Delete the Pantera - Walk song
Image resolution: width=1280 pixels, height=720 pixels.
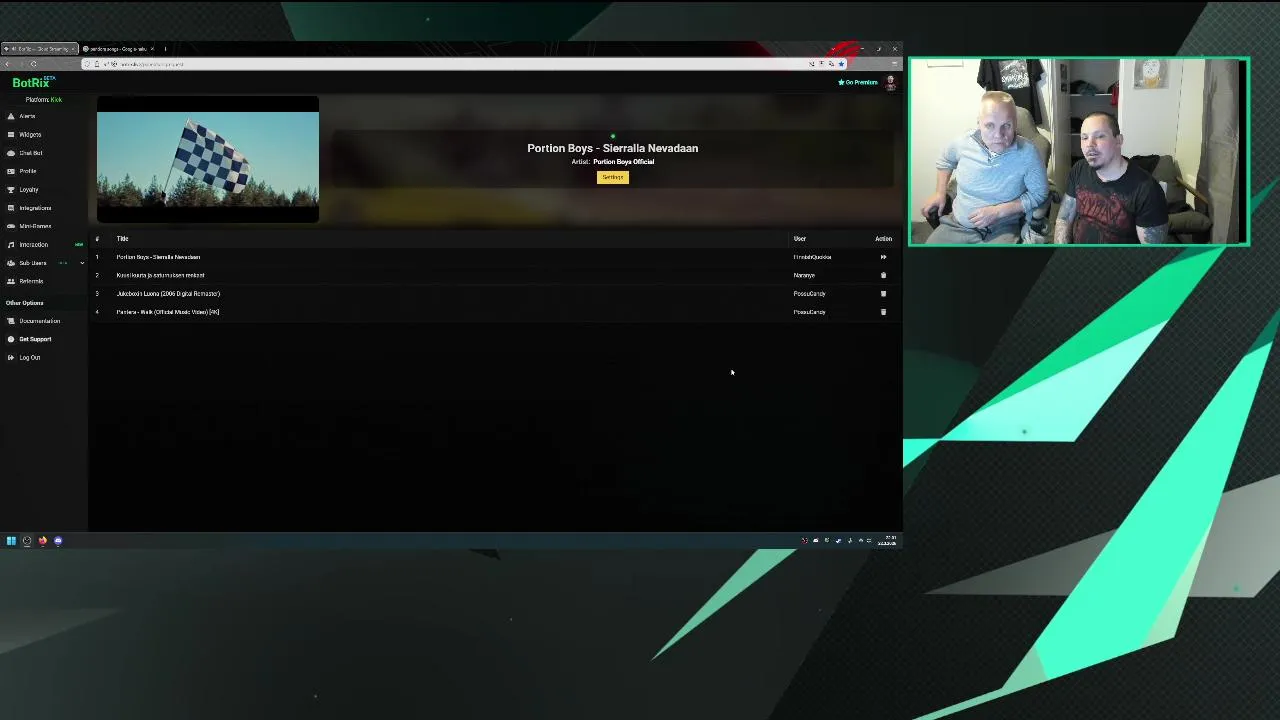[883, 312]
